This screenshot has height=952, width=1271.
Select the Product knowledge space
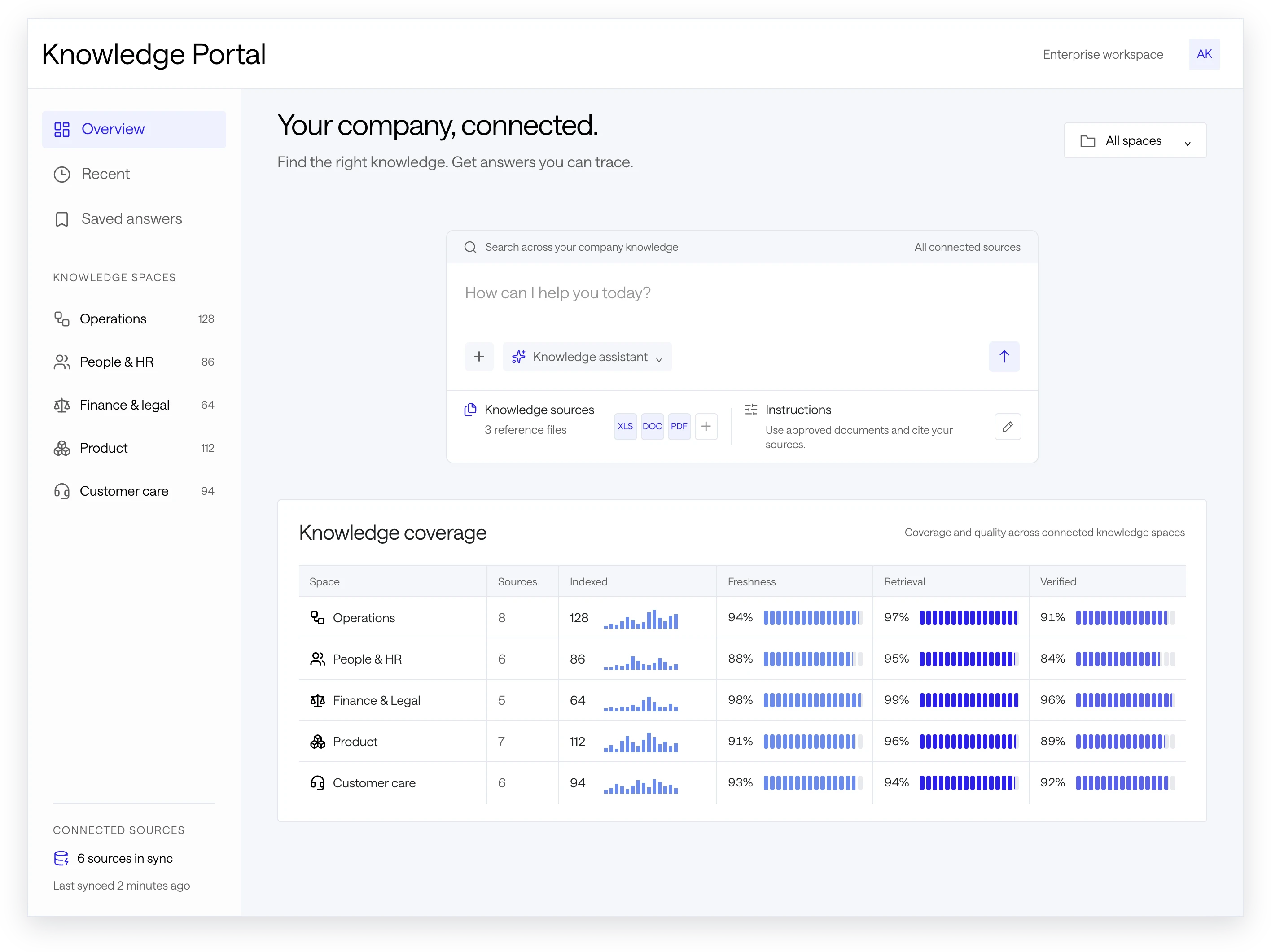(x=134, y=448)
